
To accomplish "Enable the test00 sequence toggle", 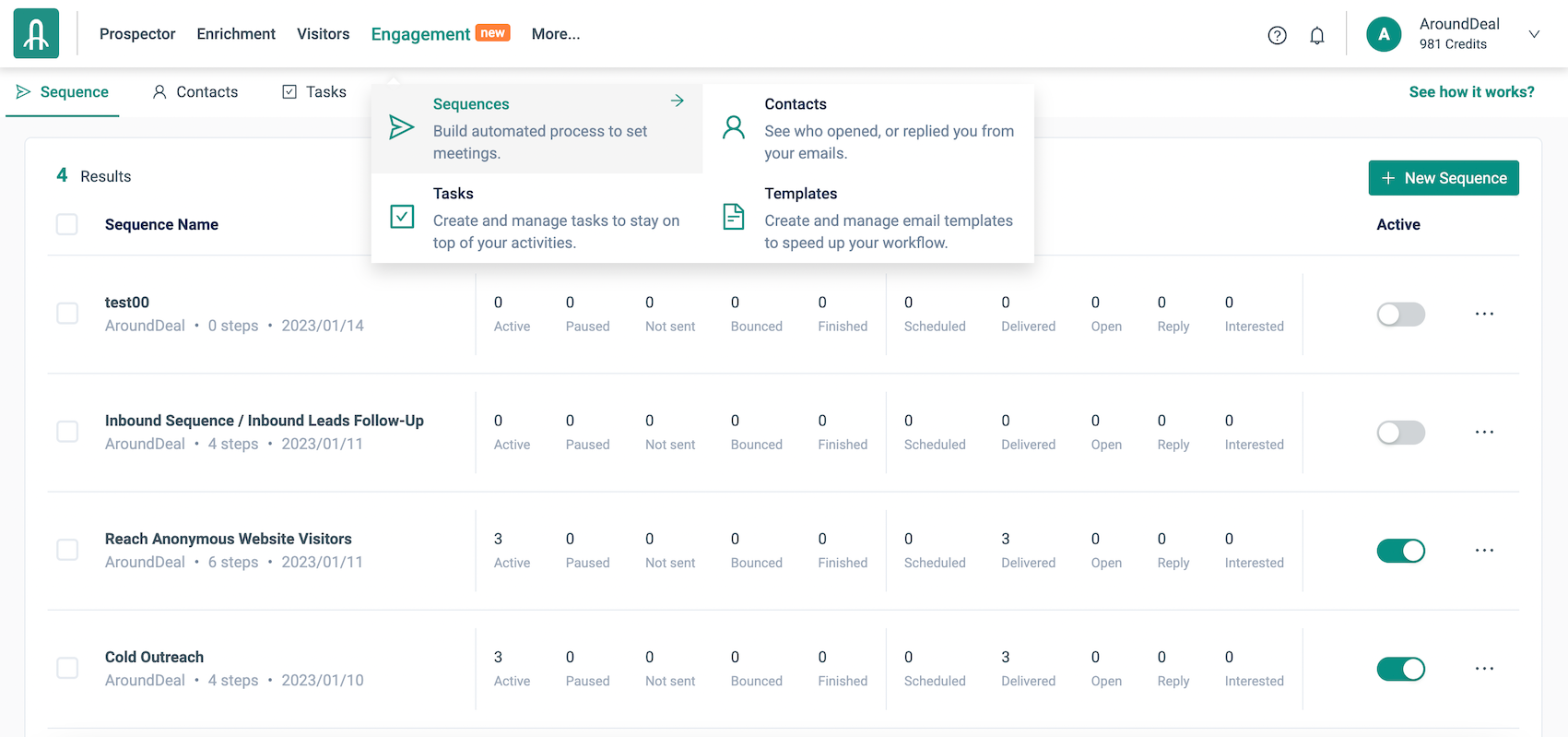I will click(1400, 315).
